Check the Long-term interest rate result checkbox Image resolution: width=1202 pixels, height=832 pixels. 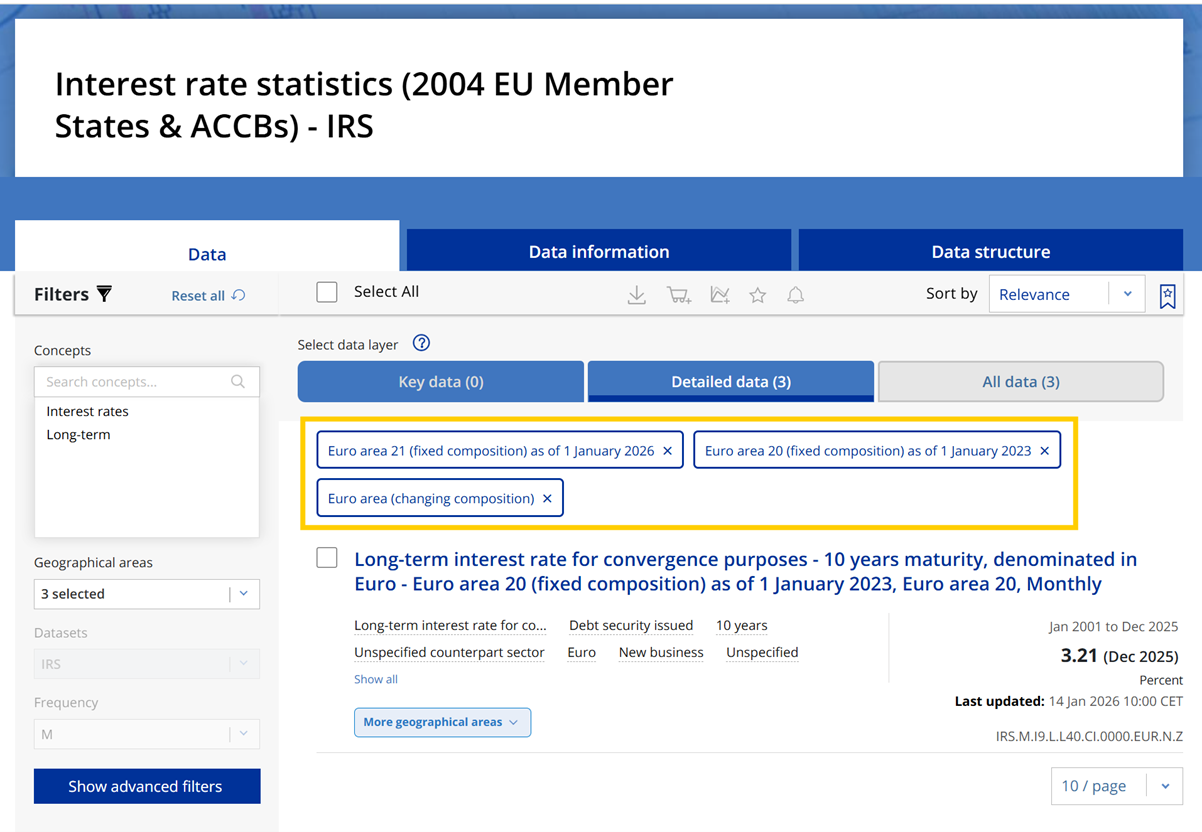[327, 558]
